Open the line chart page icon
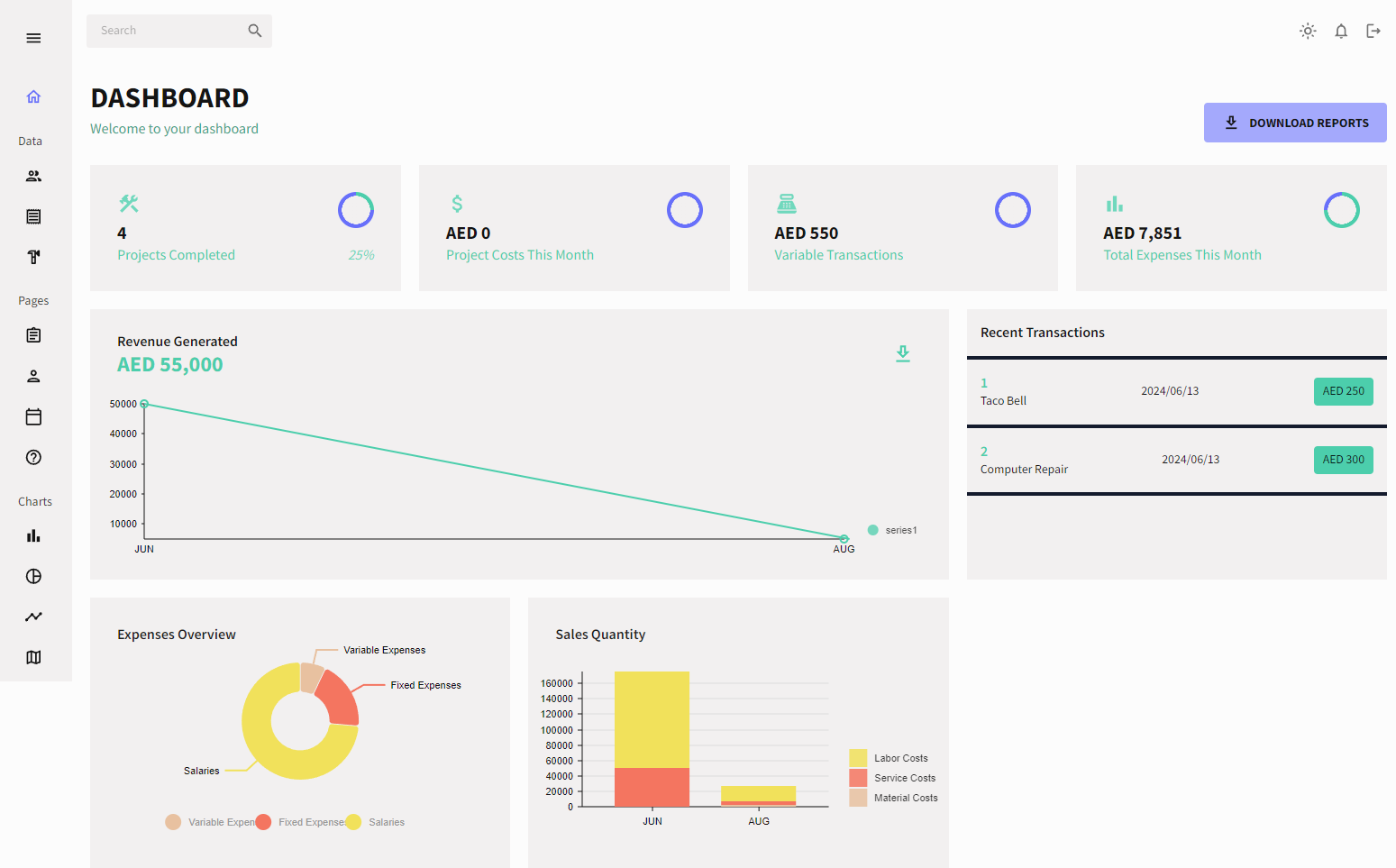1396x868 pixels. tap(33, 617)
